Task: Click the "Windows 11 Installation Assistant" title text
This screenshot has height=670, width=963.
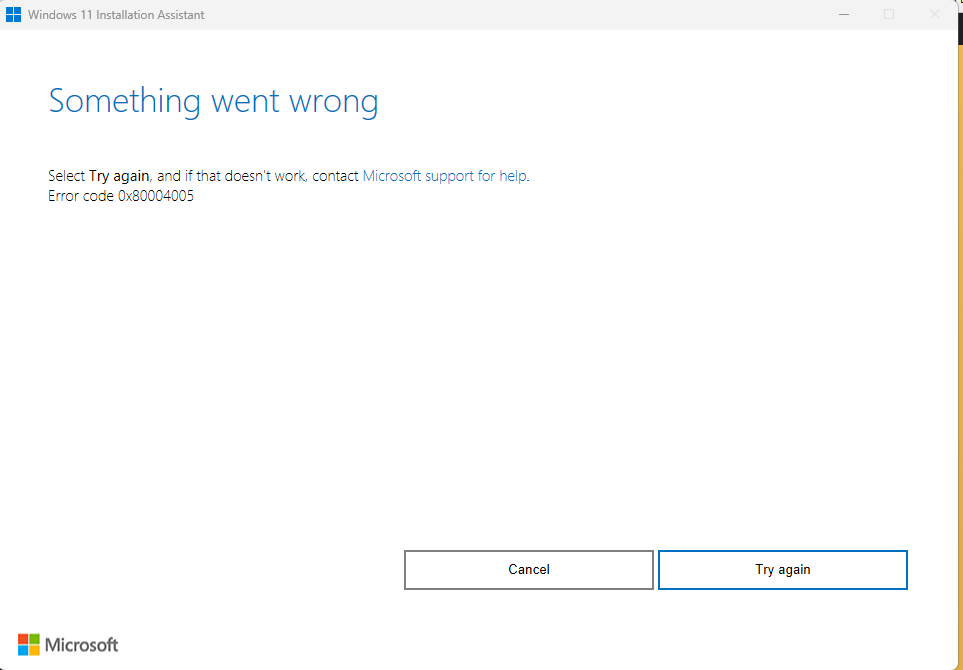Action: coord(116,15)
